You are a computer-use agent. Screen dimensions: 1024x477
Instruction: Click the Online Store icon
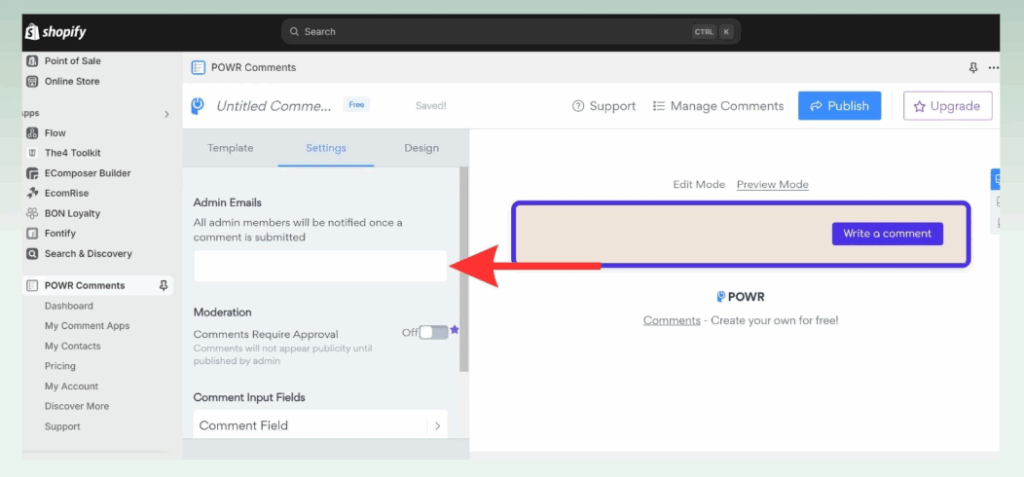click(x=32, y=82)
